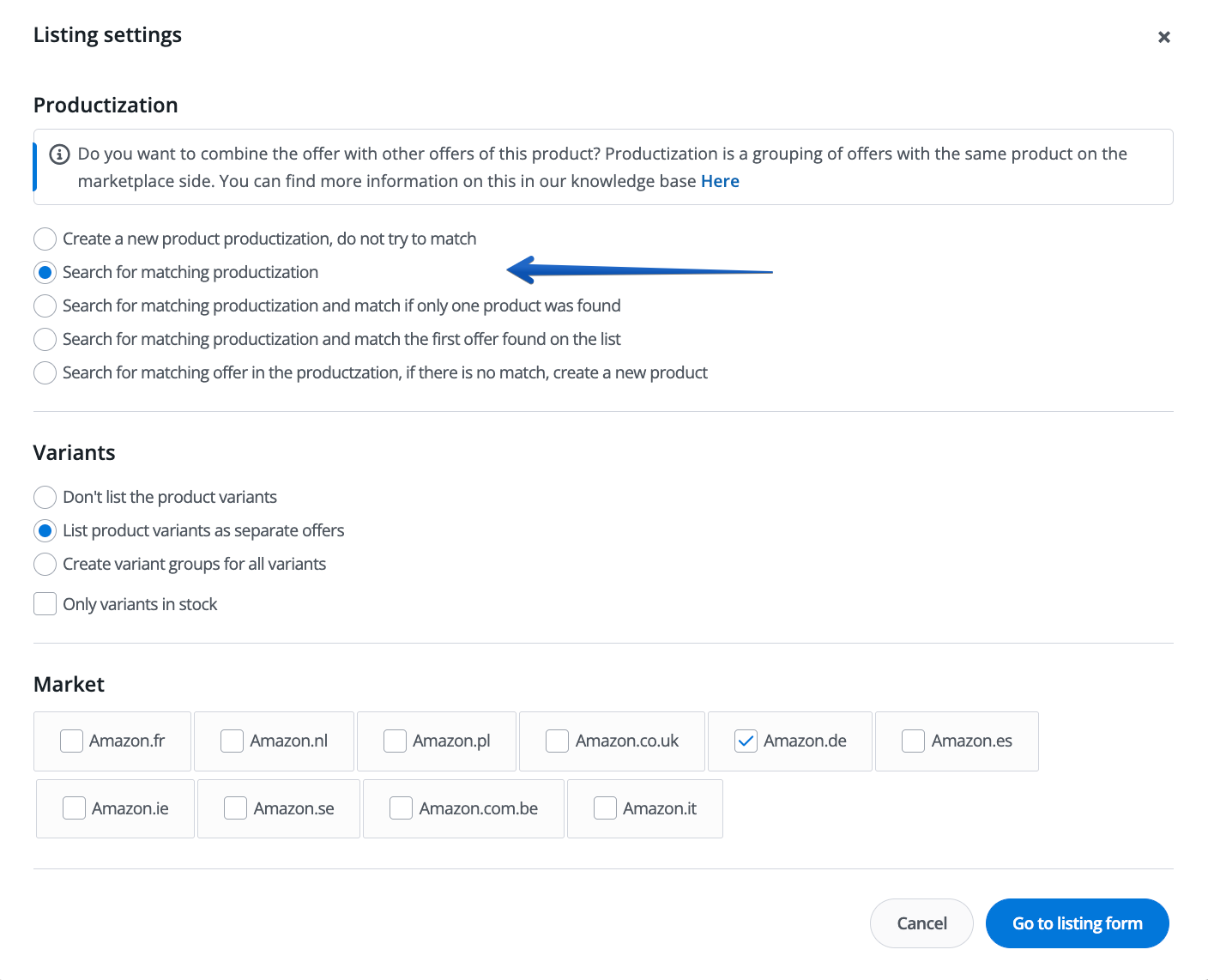Image resolution: width=1208 pixels, height=980 pixels.
Task: Enable the Amazon.pl market
Action: [x=395, y=741]
